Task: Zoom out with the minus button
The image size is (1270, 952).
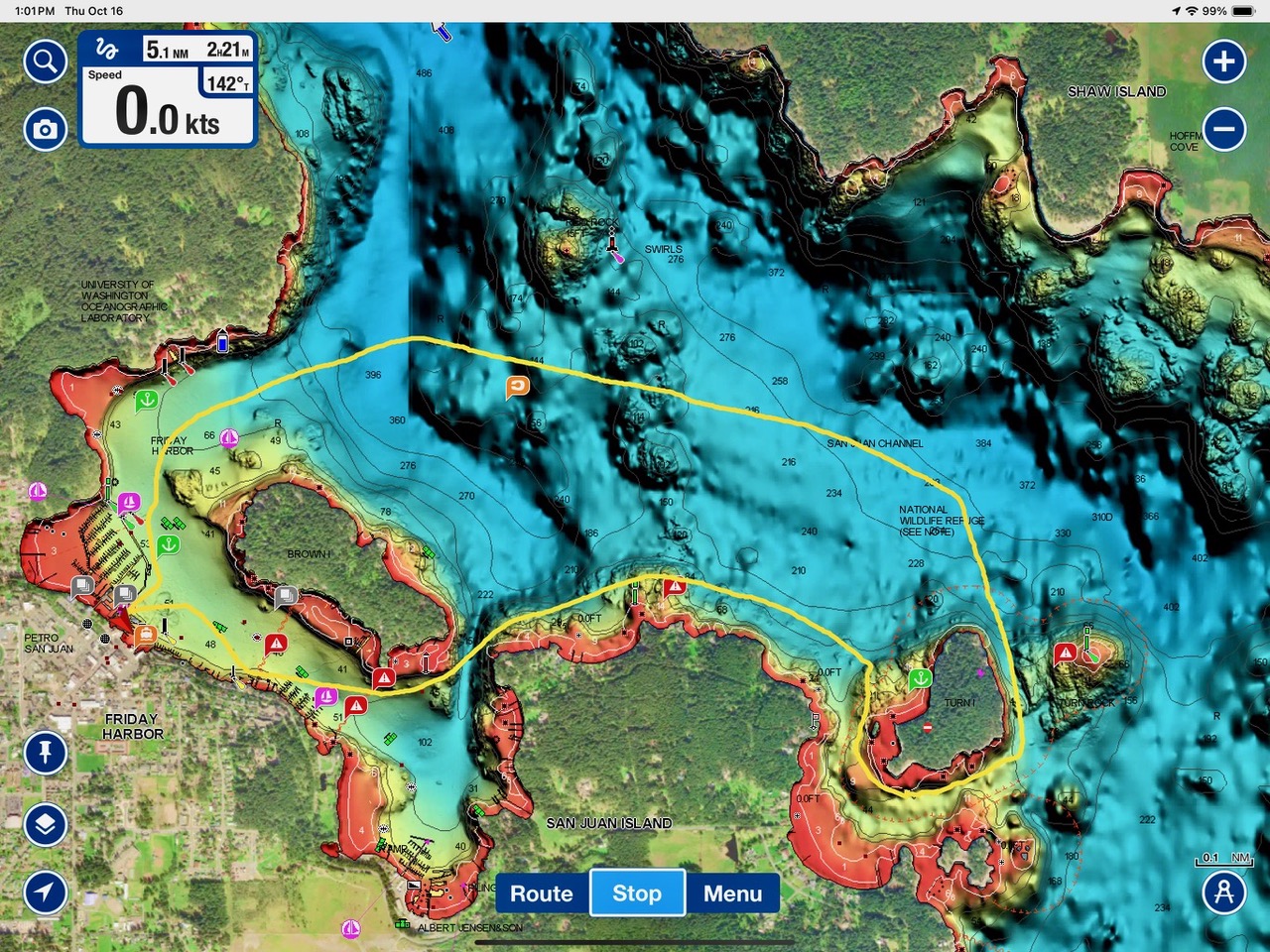Action: pyautogui.click(x=1223, y=129)
